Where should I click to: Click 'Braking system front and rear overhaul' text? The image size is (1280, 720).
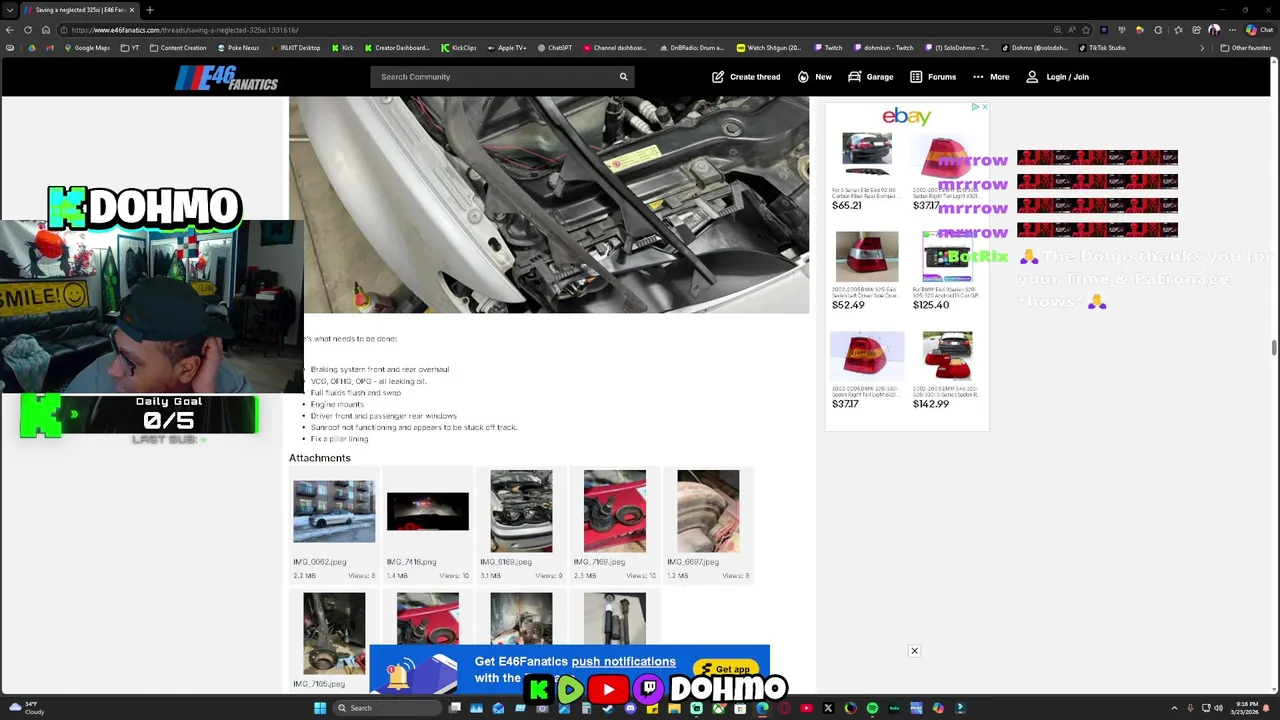[380, 369]
